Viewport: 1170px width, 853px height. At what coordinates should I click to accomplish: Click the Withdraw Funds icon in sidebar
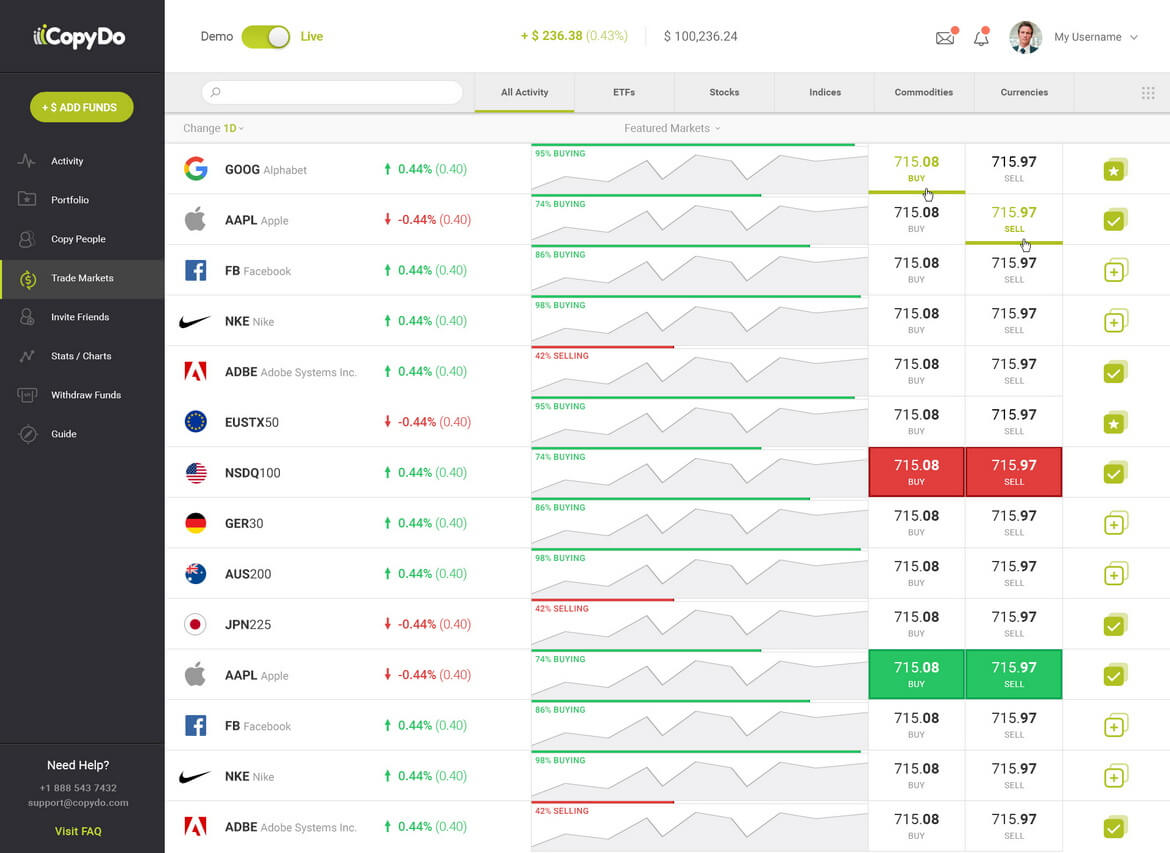(x=27, y=395)
